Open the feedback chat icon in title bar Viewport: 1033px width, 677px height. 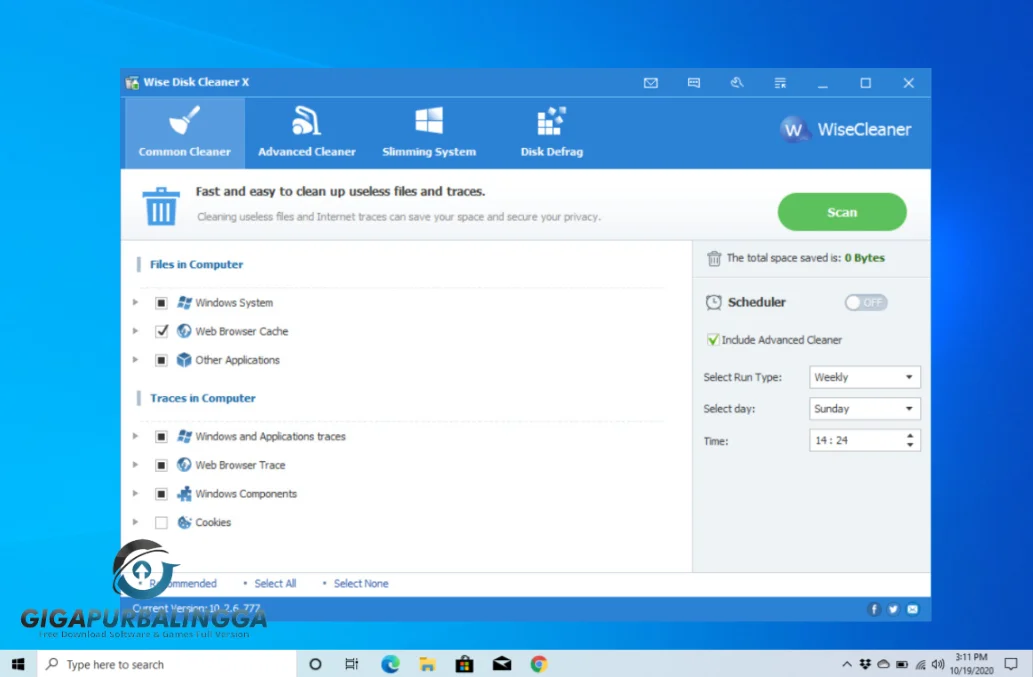tap(694, 83)
